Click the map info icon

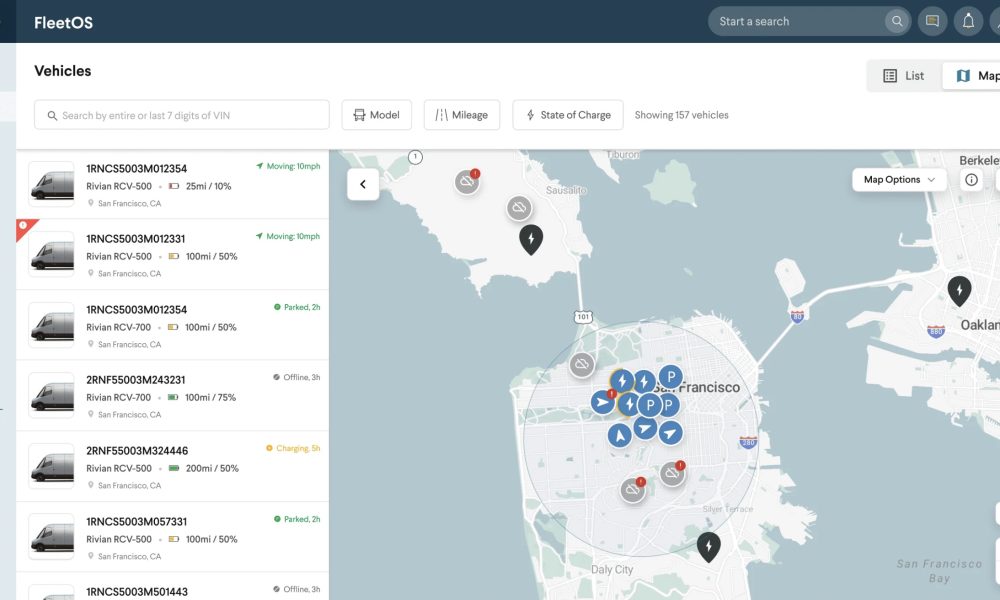(971, 180)
